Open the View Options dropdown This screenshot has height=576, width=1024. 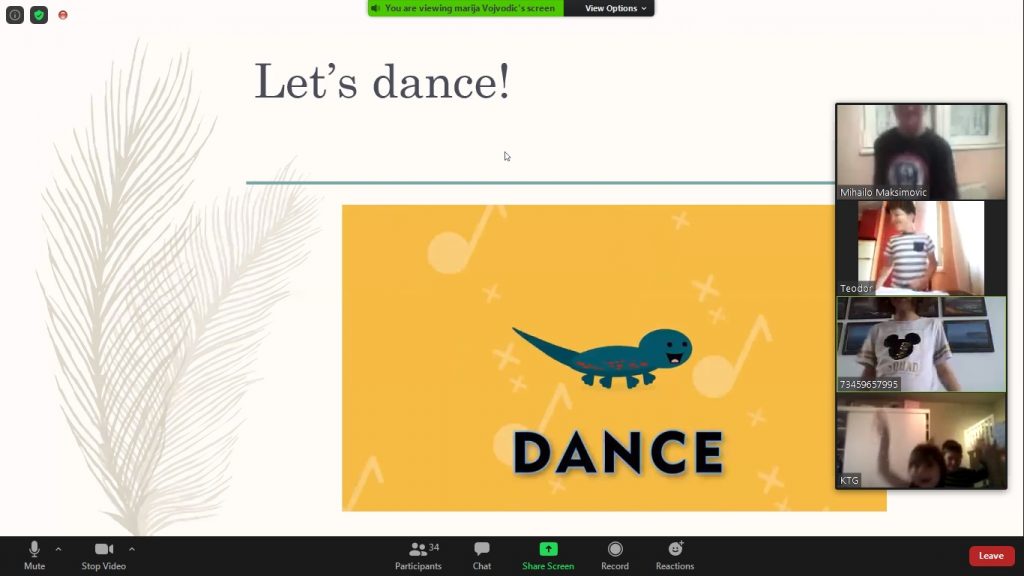coord(615,8)
